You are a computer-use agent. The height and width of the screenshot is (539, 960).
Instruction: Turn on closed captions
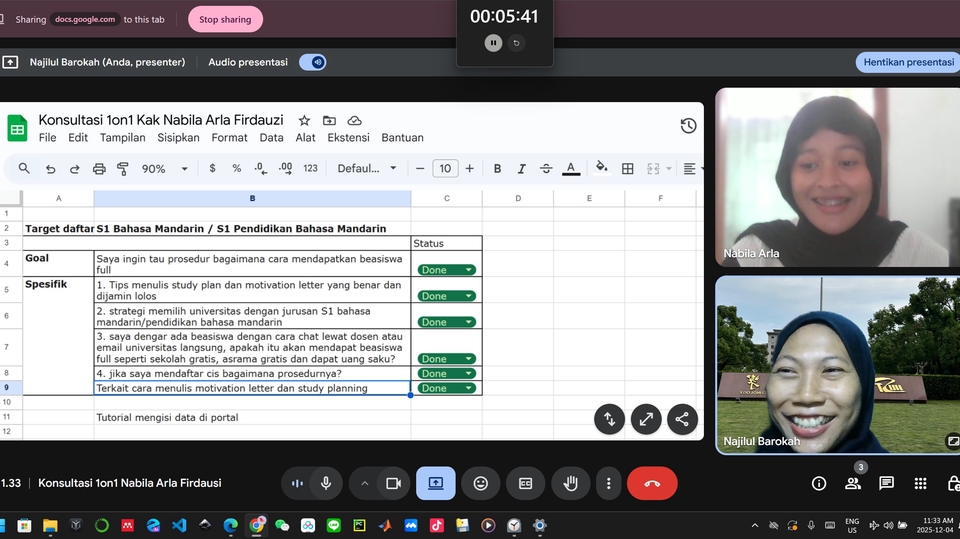point(526,483)
